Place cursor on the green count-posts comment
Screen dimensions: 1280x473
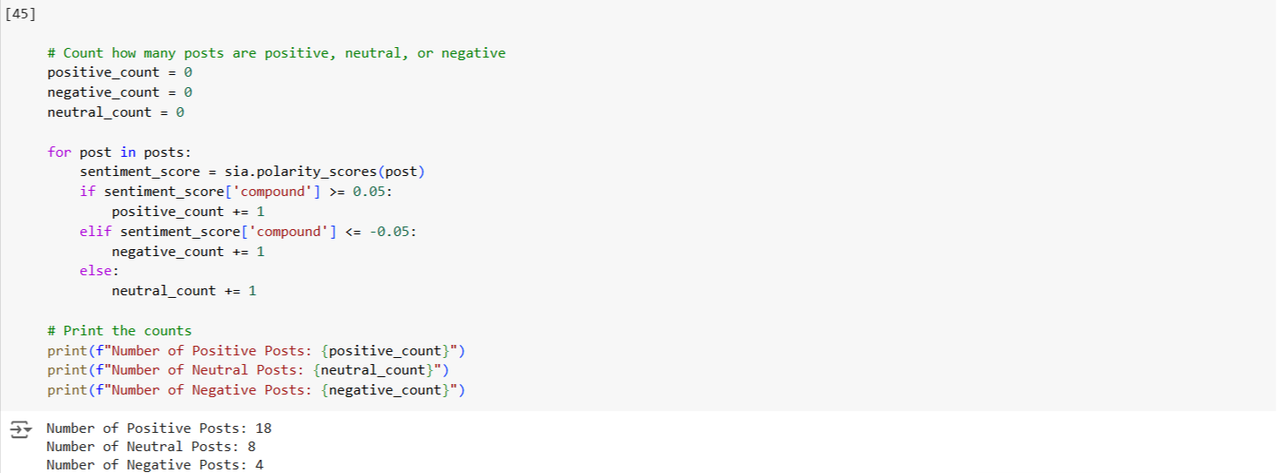point(276,53)
